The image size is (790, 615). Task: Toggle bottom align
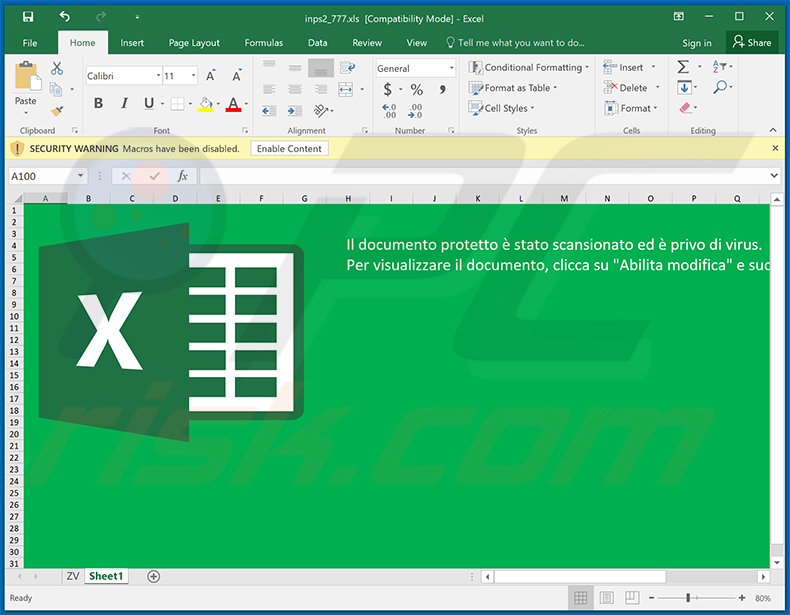point(321,68)
